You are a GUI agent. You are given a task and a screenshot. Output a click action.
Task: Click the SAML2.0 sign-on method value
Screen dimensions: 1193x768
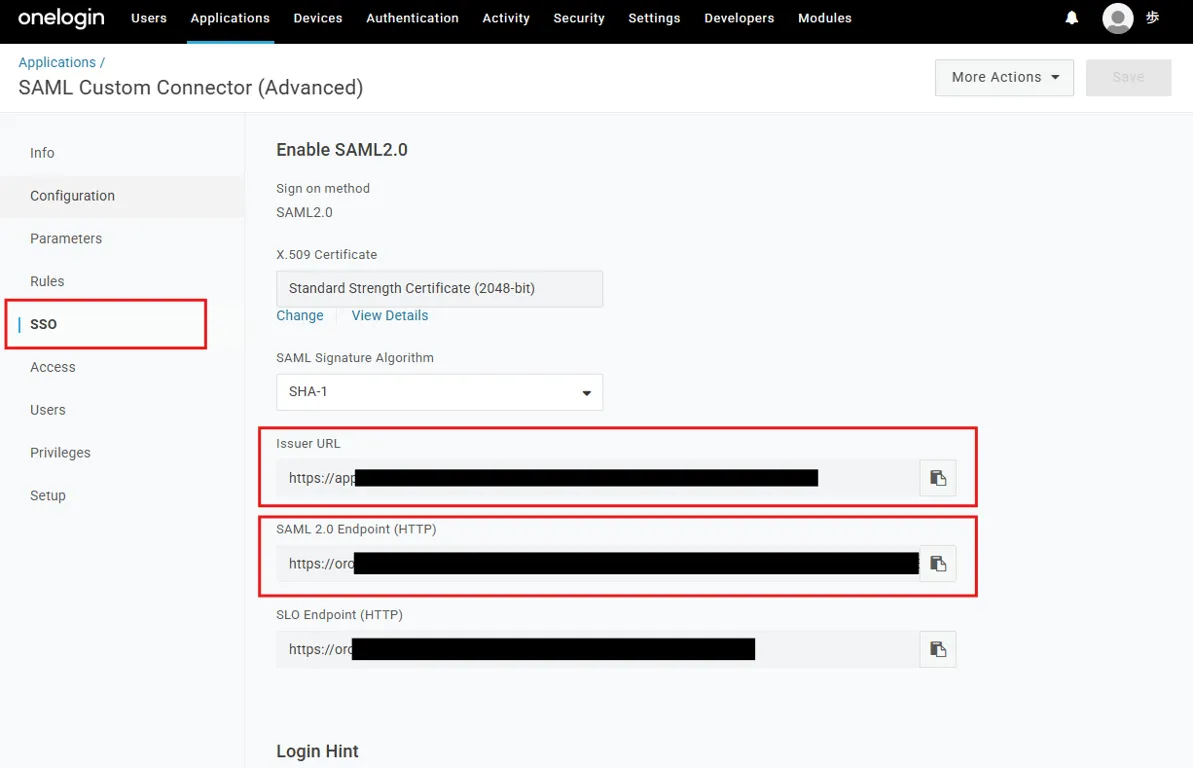(304, 212)
